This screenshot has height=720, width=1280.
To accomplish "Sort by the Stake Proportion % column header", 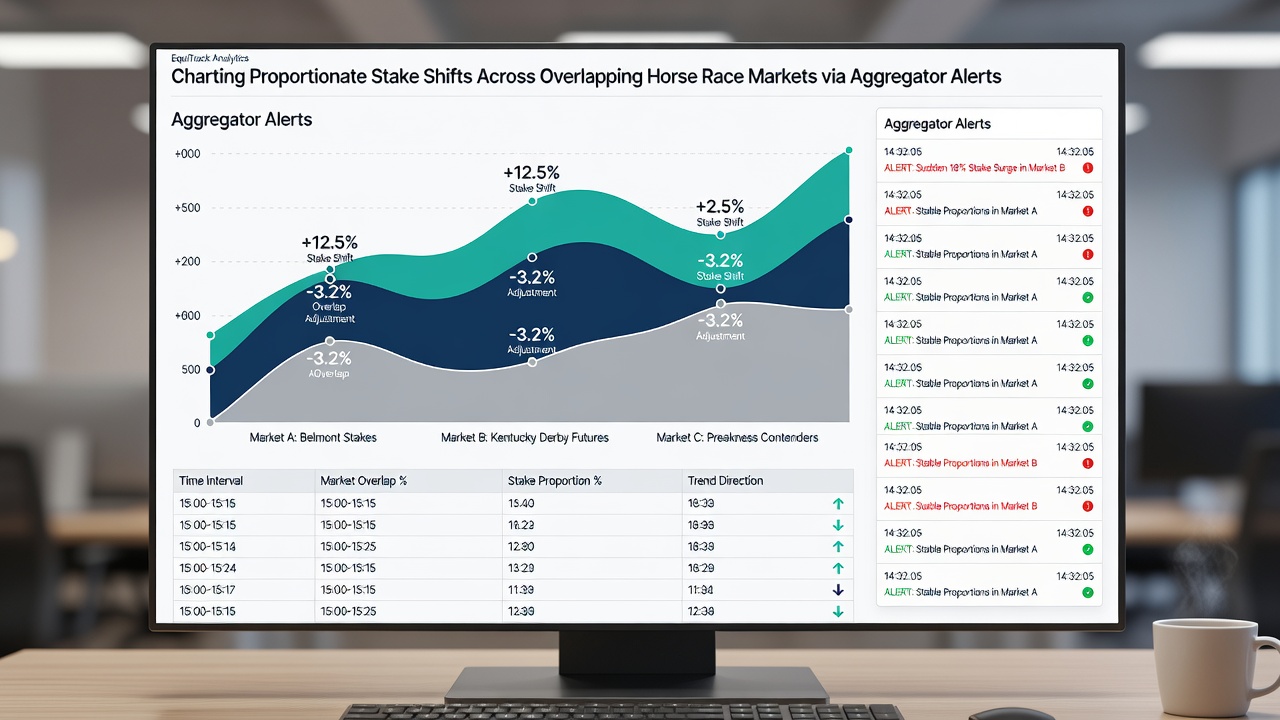I will click(555, 481).
